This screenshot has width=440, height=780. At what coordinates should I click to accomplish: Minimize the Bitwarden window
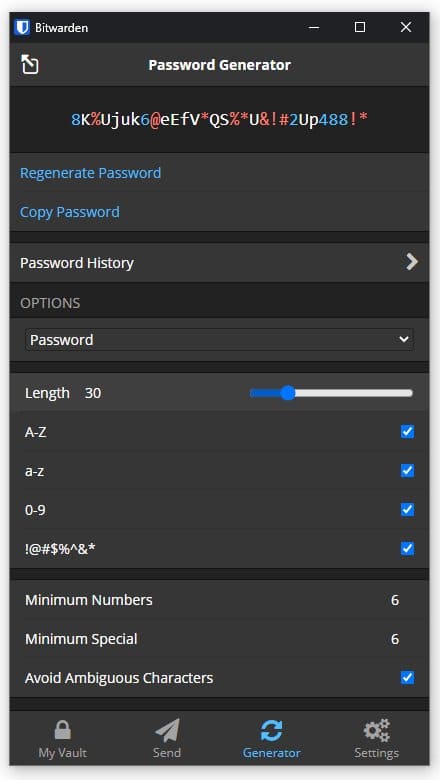pyautogui.click(x=314, y=27)
